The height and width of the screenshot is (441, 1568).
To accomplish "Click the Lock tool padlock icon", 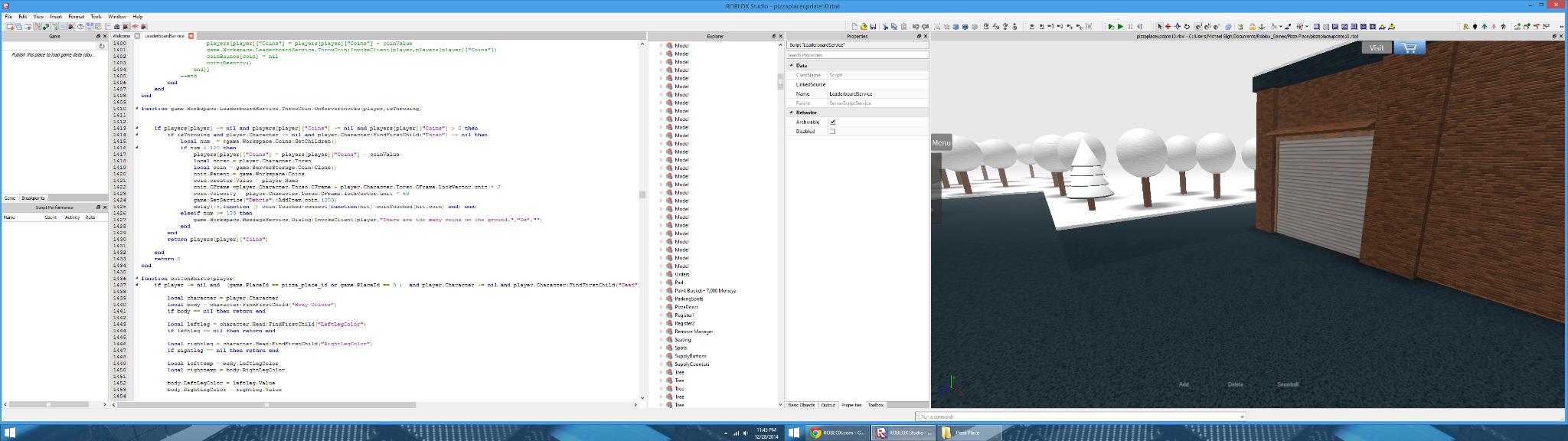I will pyautogui.click(x=1253, y=26).
